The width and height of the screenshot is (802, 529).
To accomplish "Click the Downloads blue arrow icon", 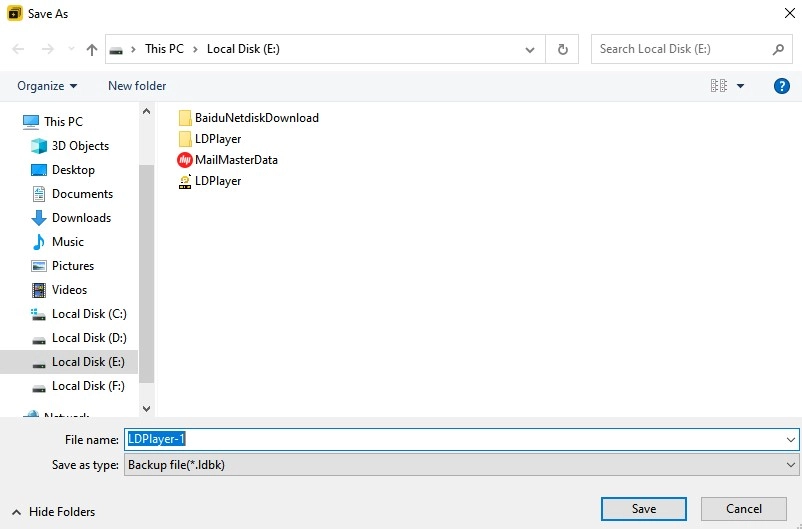I will click(39, 218).
